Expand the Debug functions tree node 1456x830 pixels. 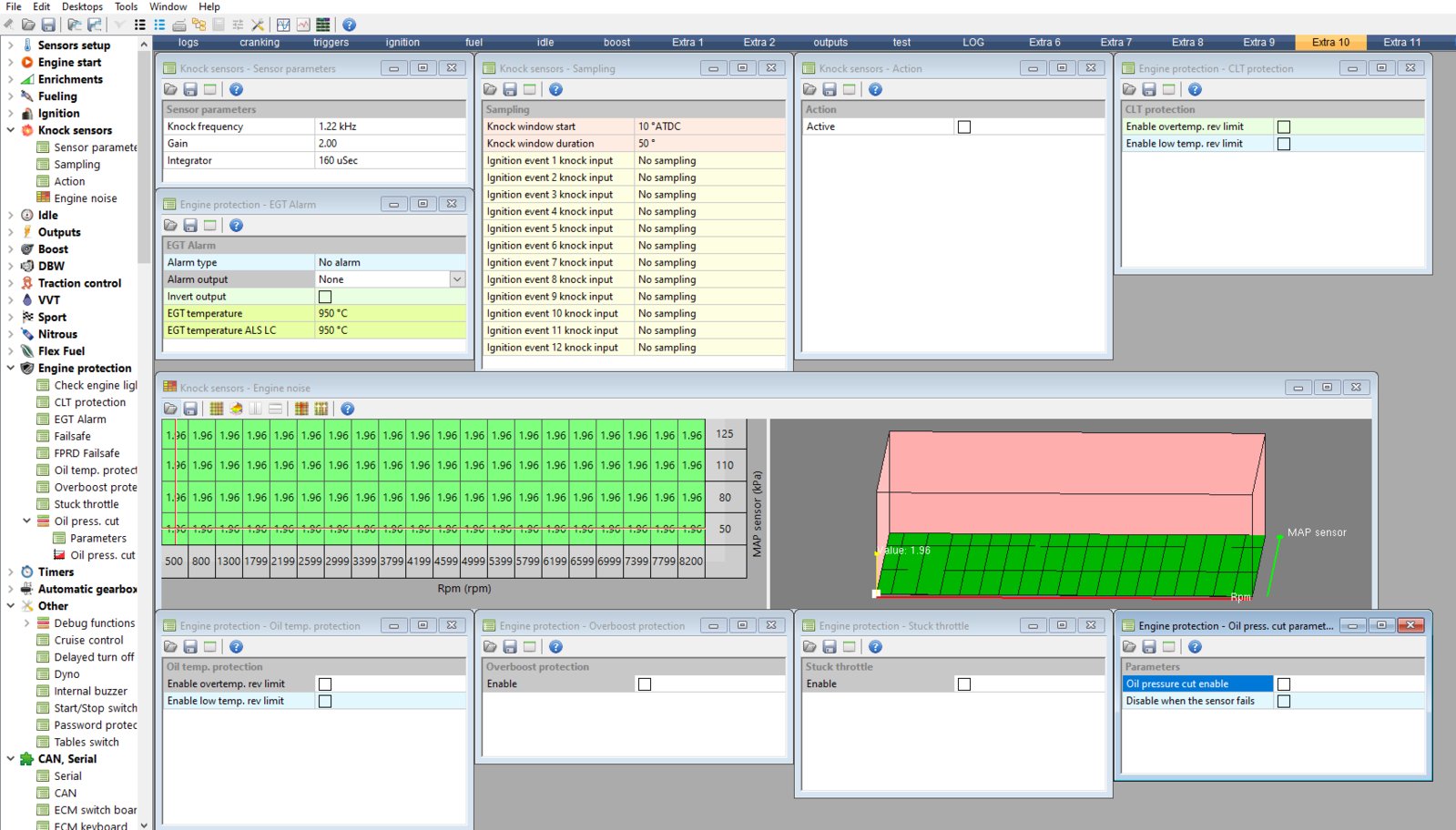coord(26,622)
